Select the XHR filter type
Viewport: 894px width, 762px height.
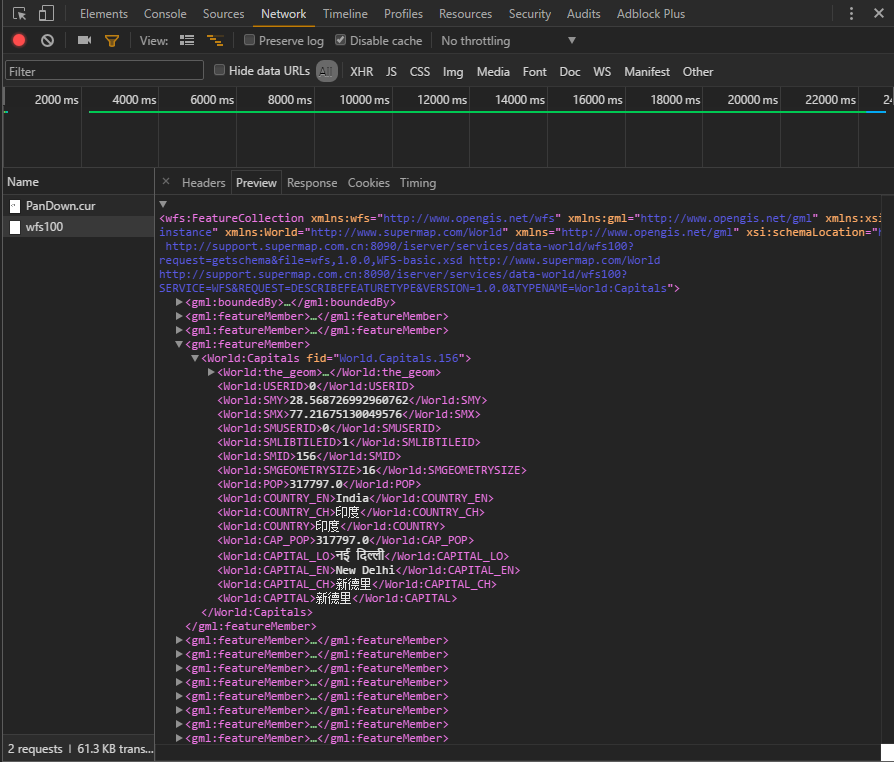tap(361, 72)
